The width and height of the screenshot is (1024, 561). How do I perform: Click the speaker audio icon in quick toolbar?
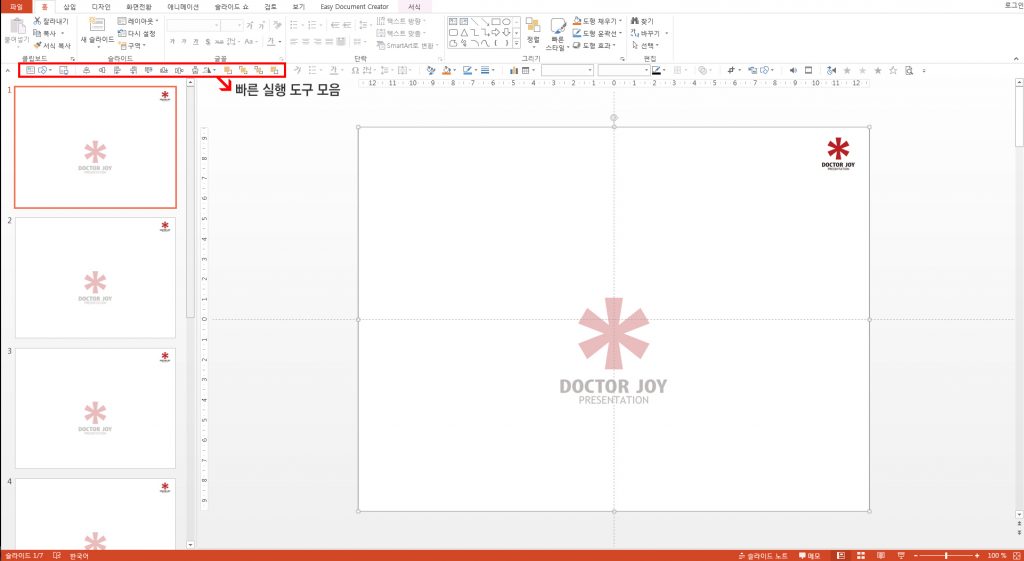tap(793, 70)
